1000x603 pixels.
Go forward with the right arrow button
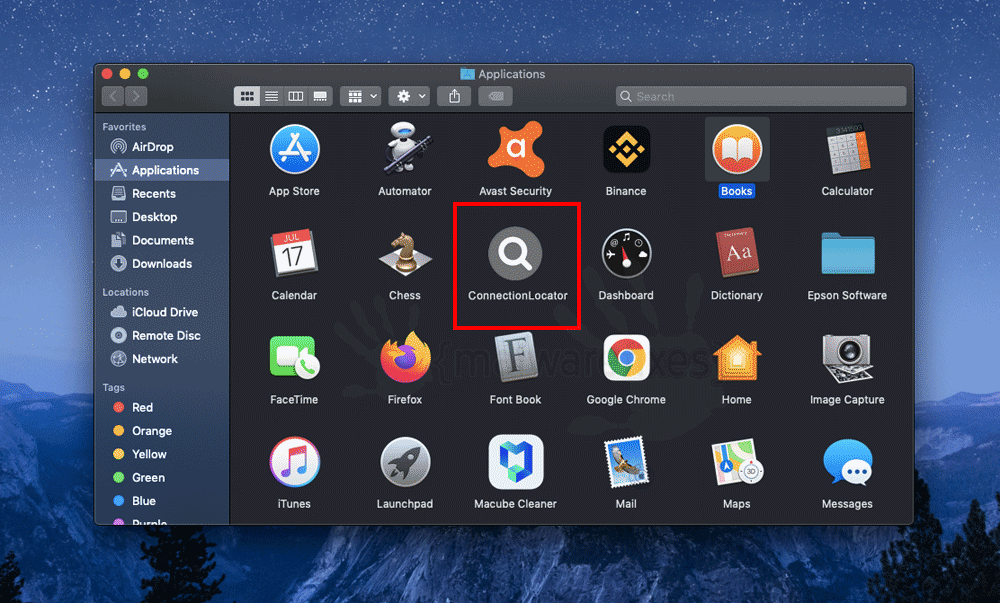point(136,96)
